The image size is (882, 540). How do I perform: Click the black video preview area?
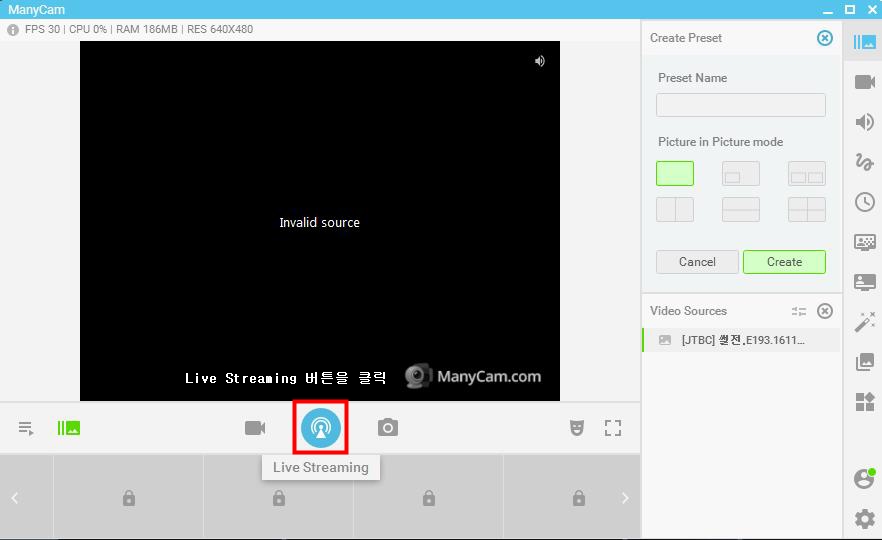coord(320,220)
